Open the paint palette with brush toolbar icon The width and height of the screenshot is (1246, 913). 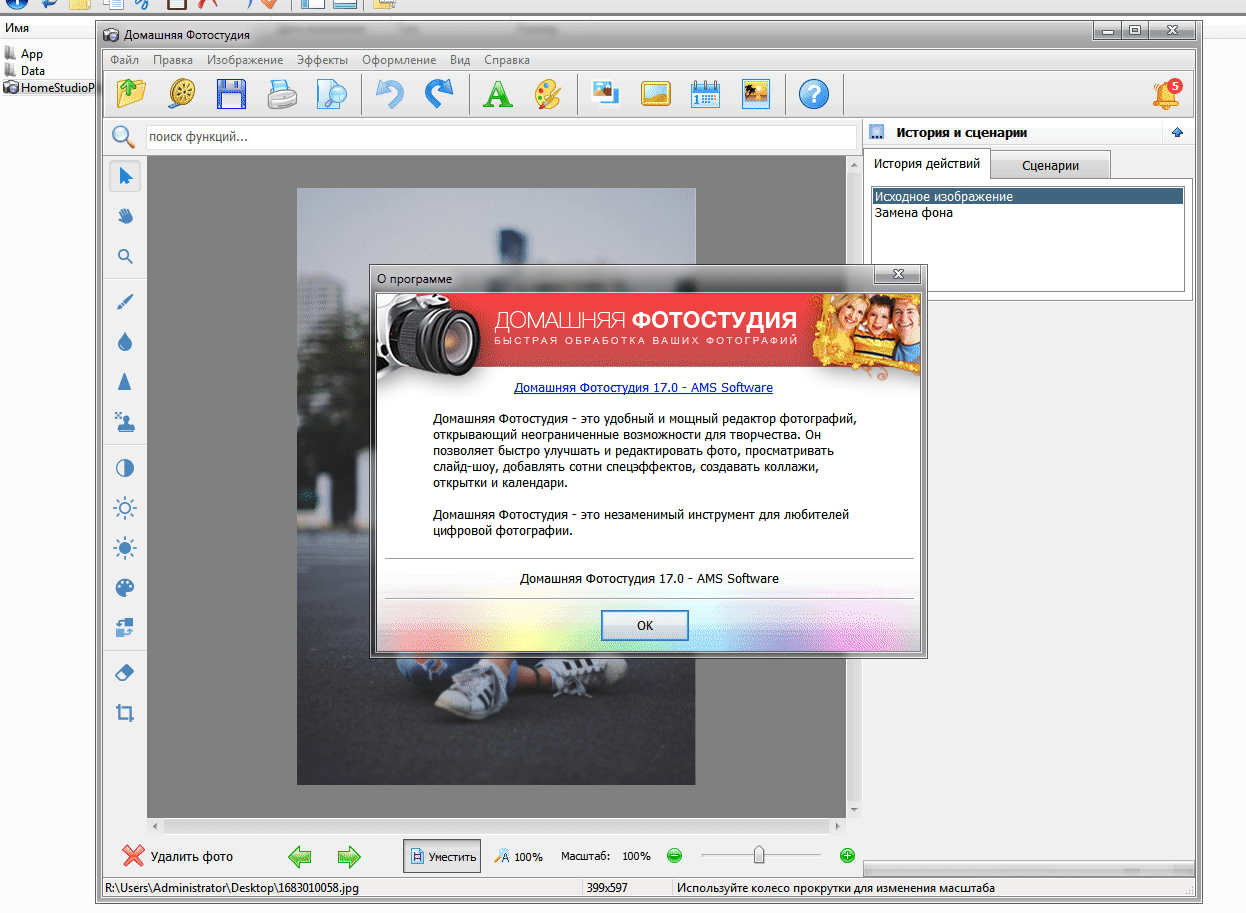pyautogui.click(x=548, y=94)
